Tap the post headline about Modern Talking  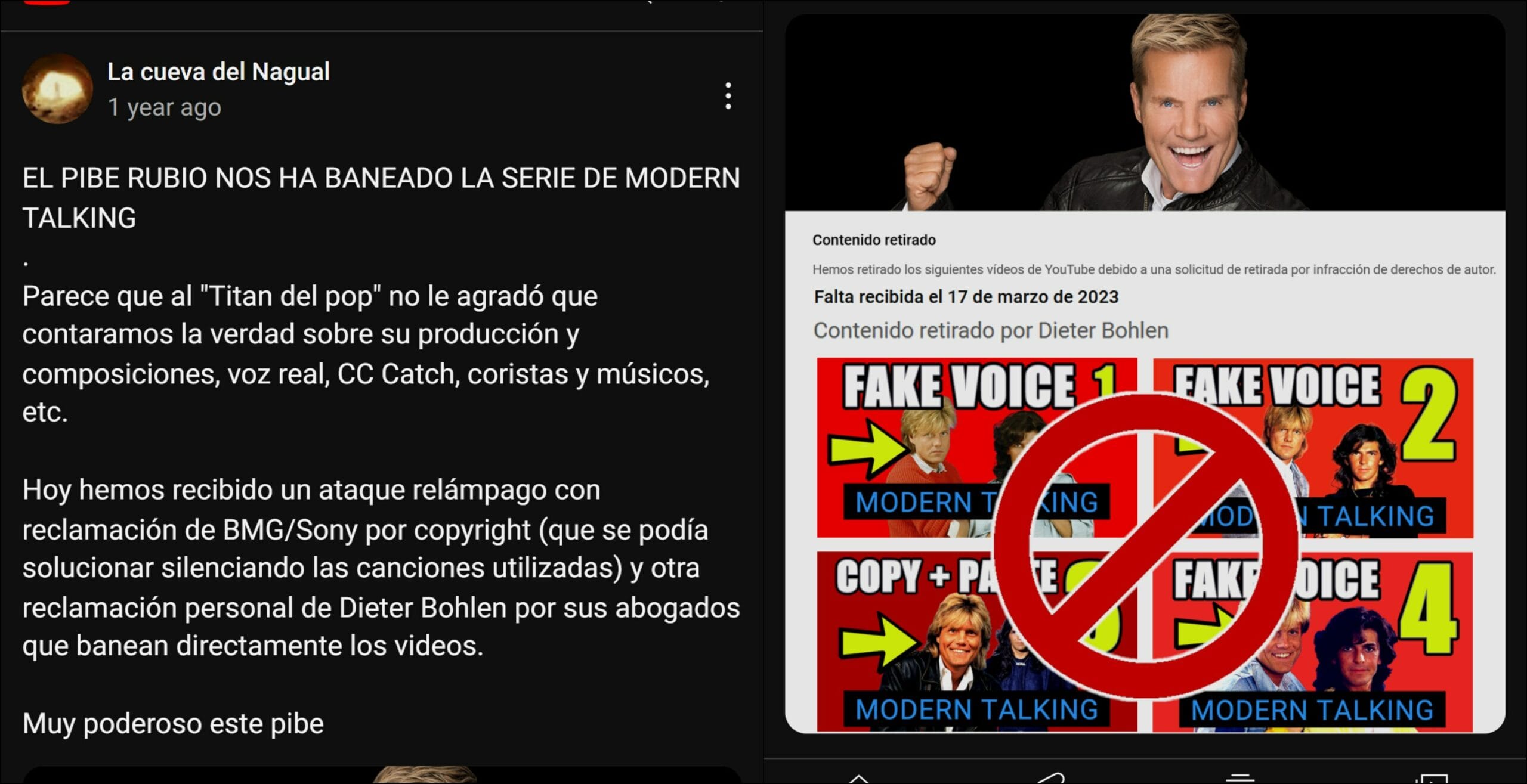(381, 197)
